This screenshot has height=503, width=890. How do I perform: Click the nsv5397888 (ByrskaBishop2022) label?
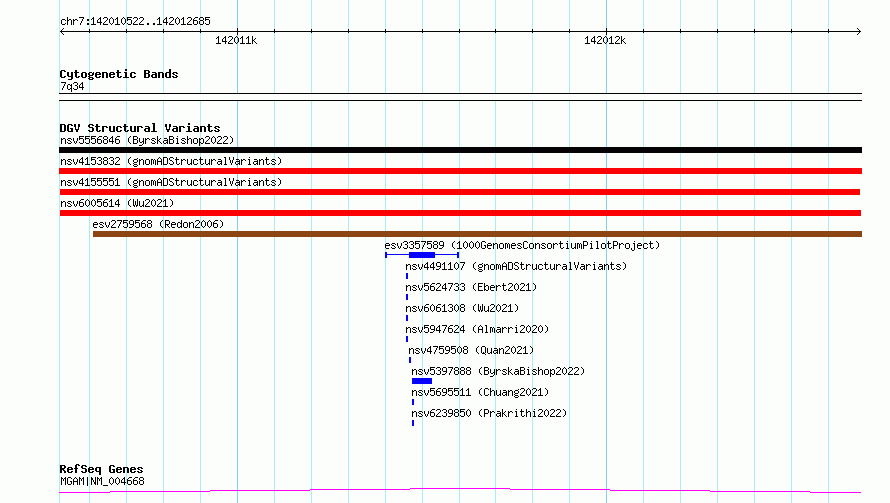pyautogui.click(x=498, y=371)
